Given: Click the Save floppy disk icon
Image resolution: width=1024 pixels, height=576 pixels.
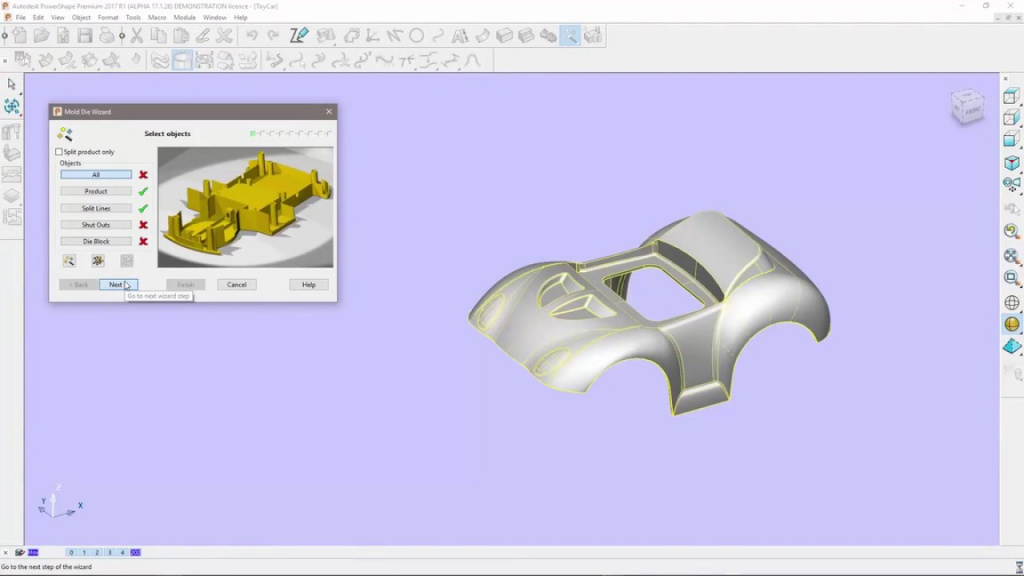Looking at the screenshot, I should (x=84, y=36).
